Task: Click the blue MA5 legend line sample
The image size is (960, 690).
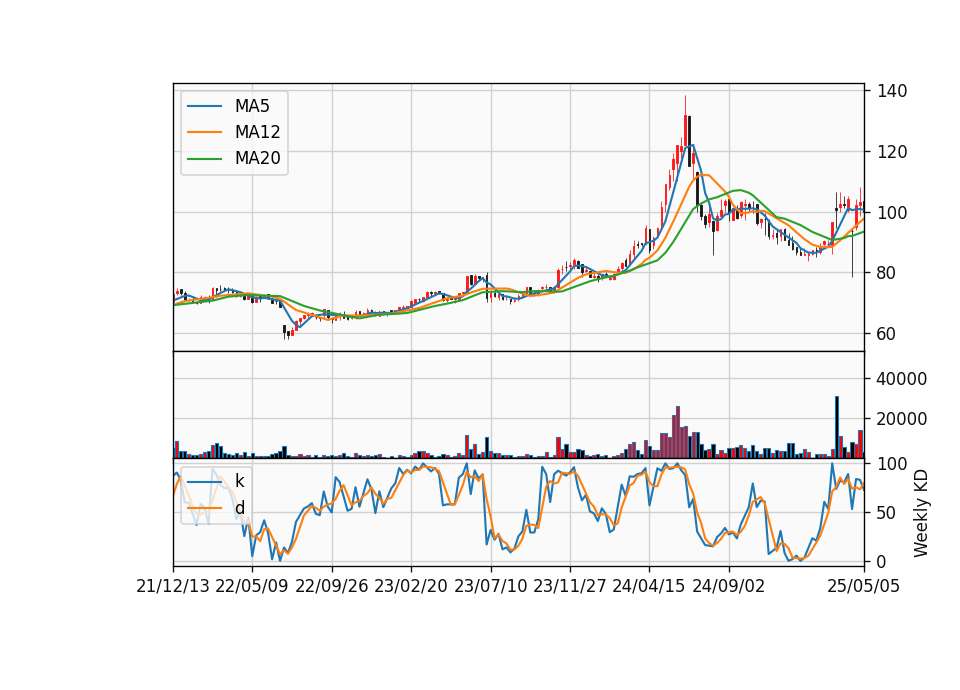Action: [204, 106]
